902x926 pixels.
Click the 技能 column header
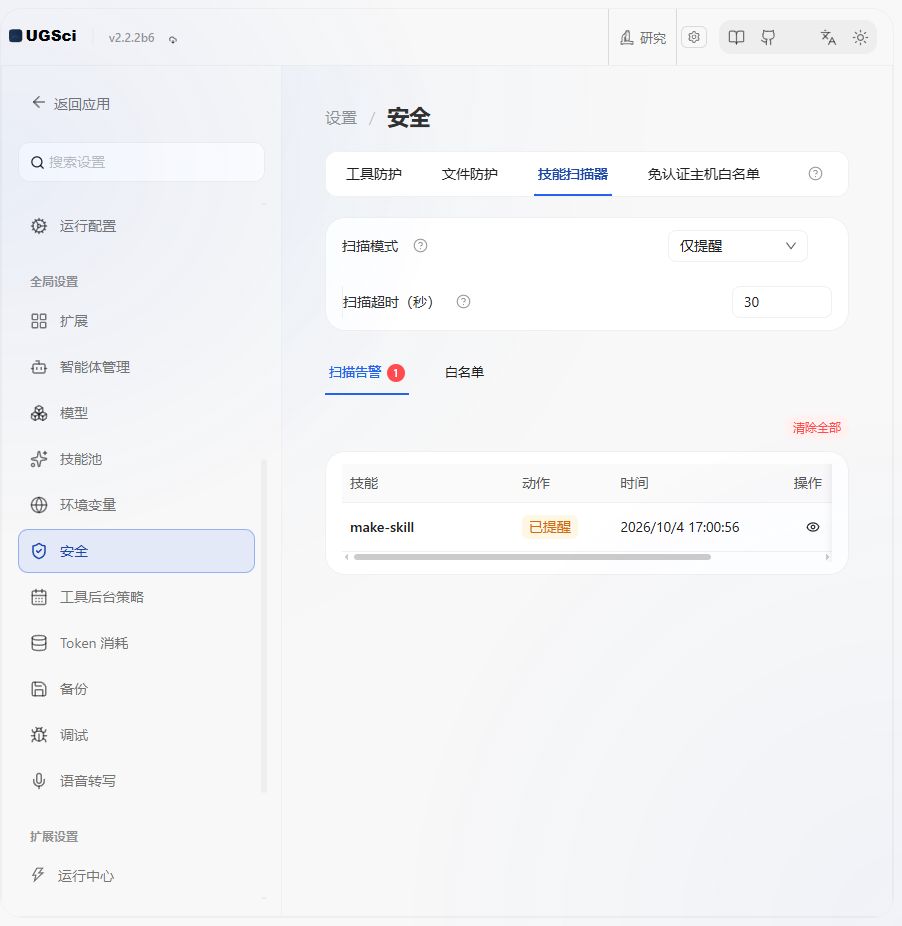tap(364, 484)
